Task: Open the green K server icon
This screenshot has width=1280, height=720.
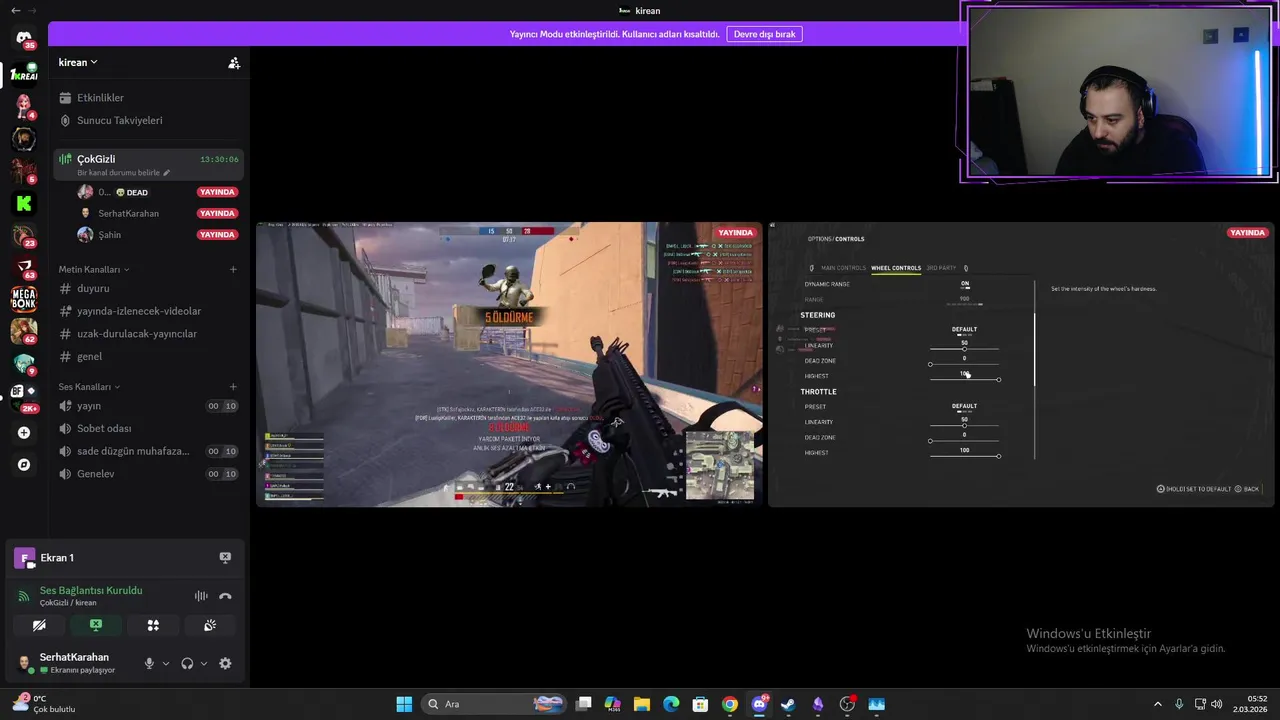Action: [x=24, y=203]
